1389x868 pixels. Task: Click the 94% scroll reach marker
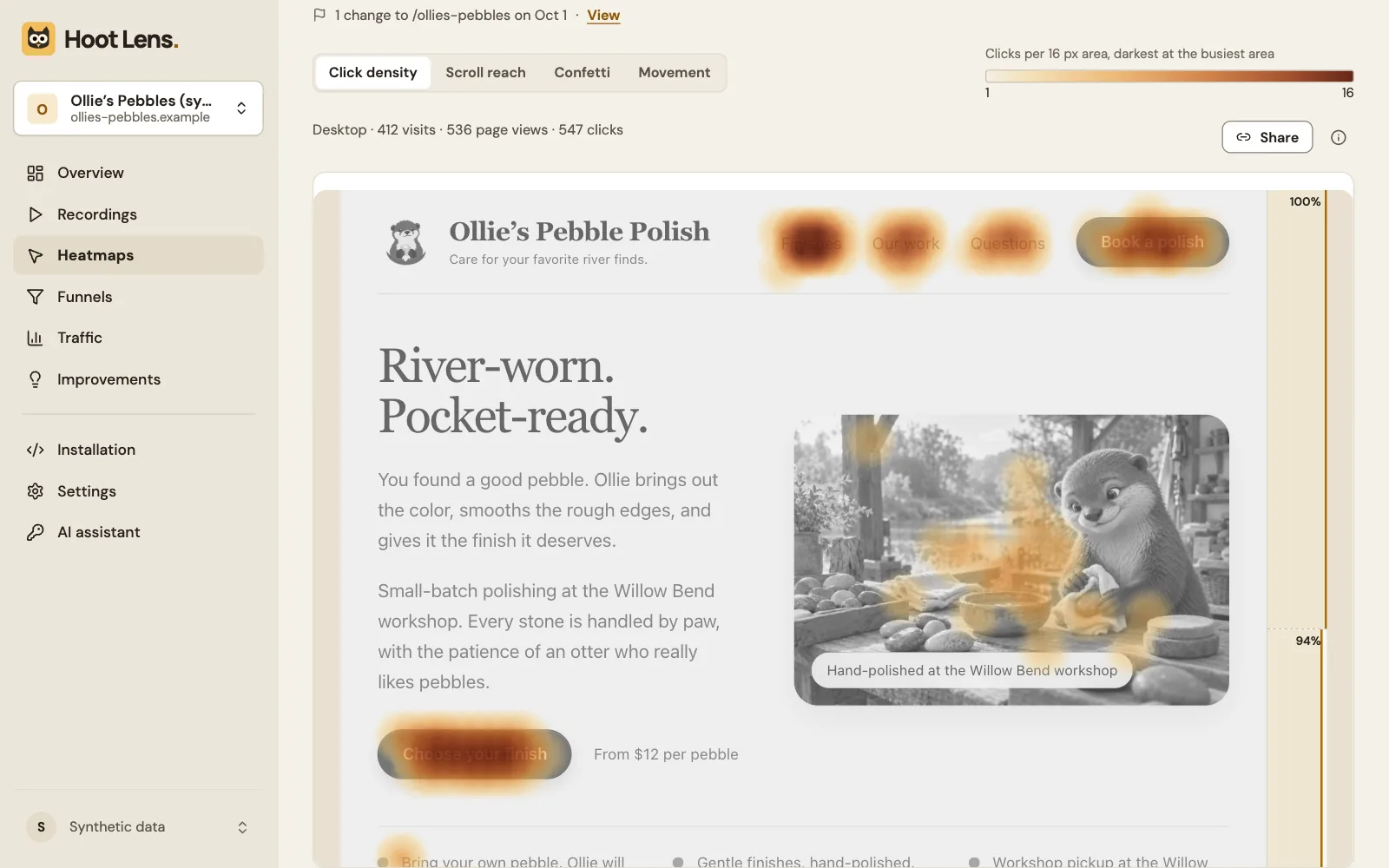[1307, 641]
